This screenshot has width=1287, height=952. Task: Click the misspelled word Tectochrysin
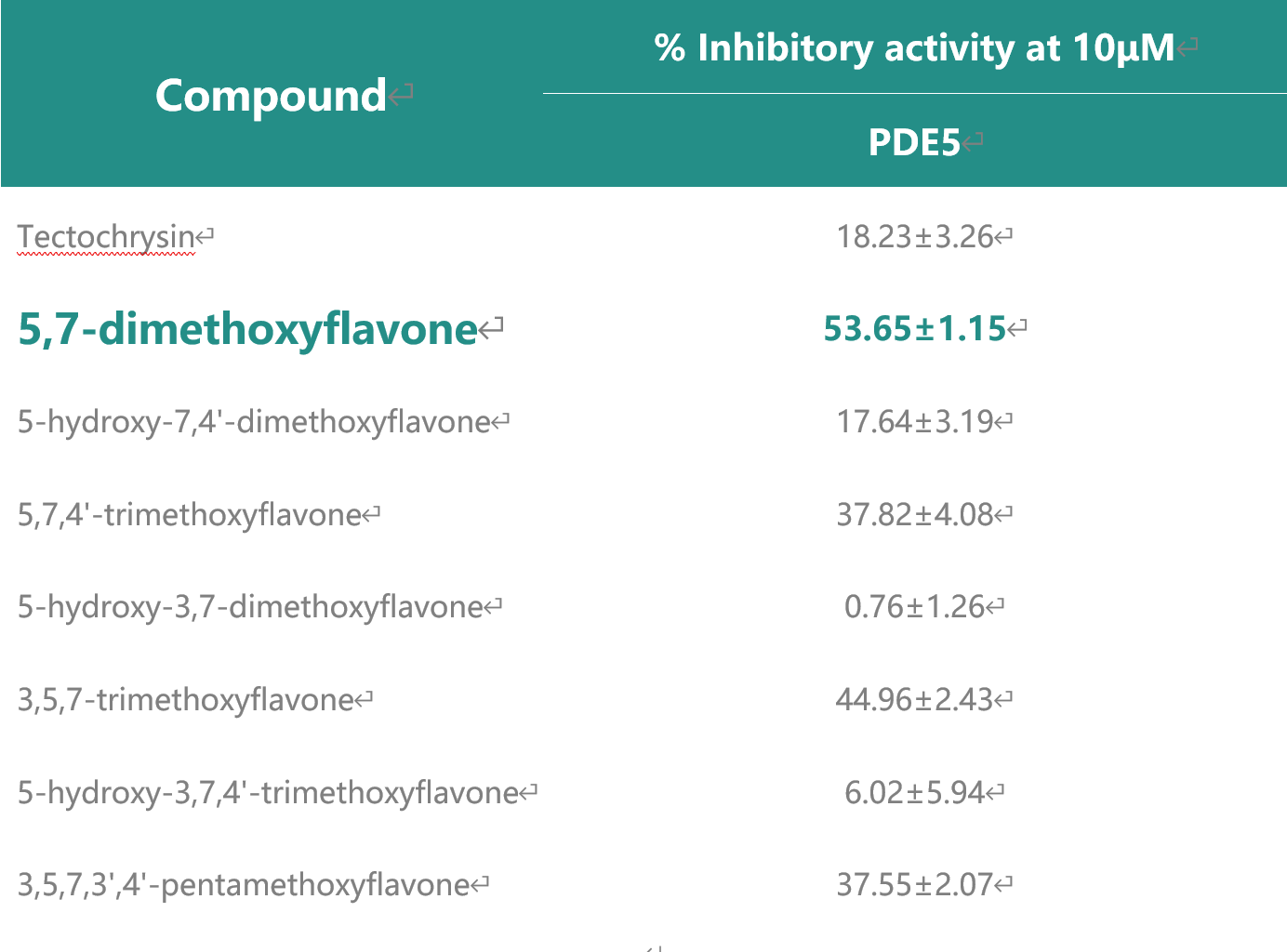[106, 236]
